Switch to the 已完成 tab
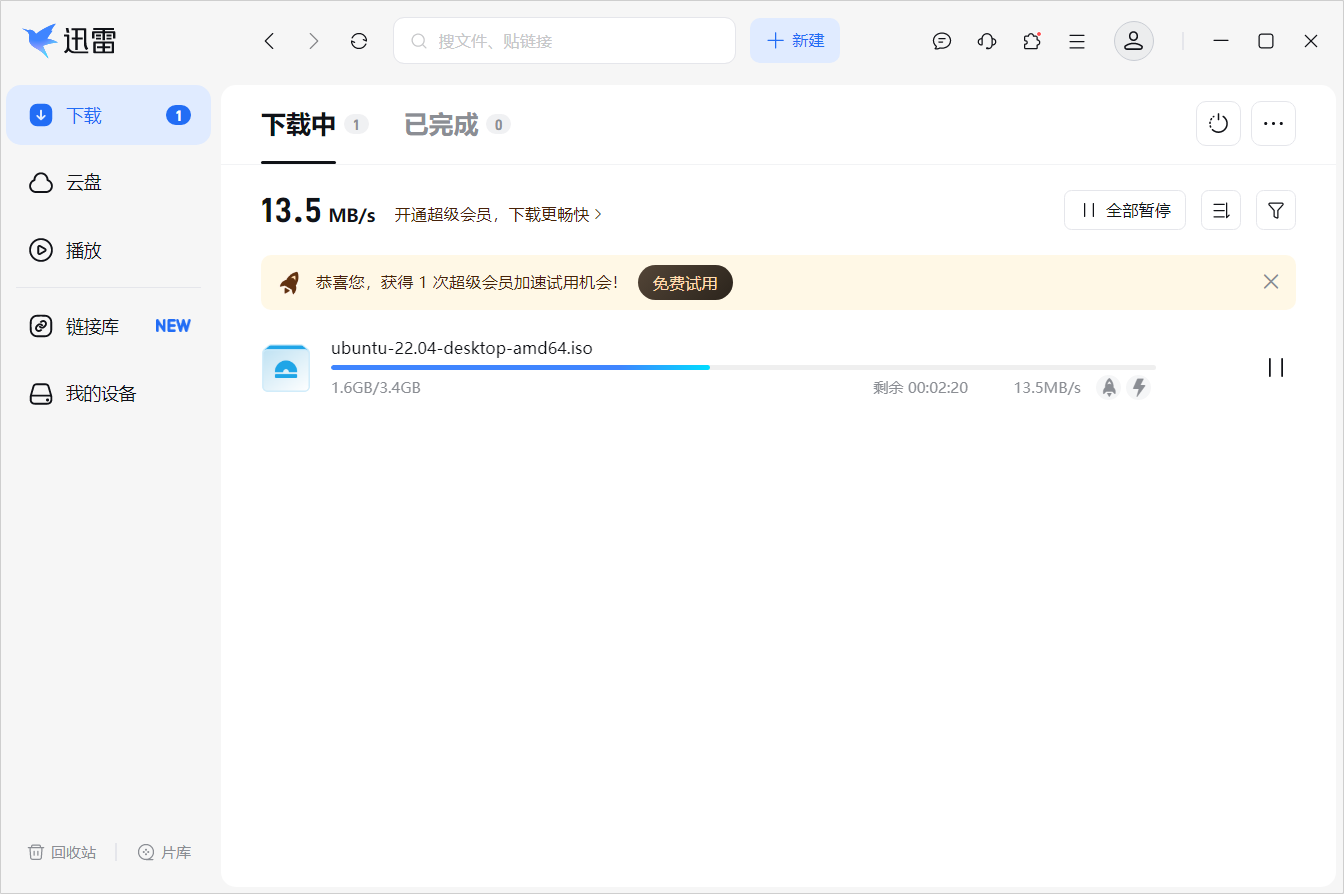 pos(441,125)
